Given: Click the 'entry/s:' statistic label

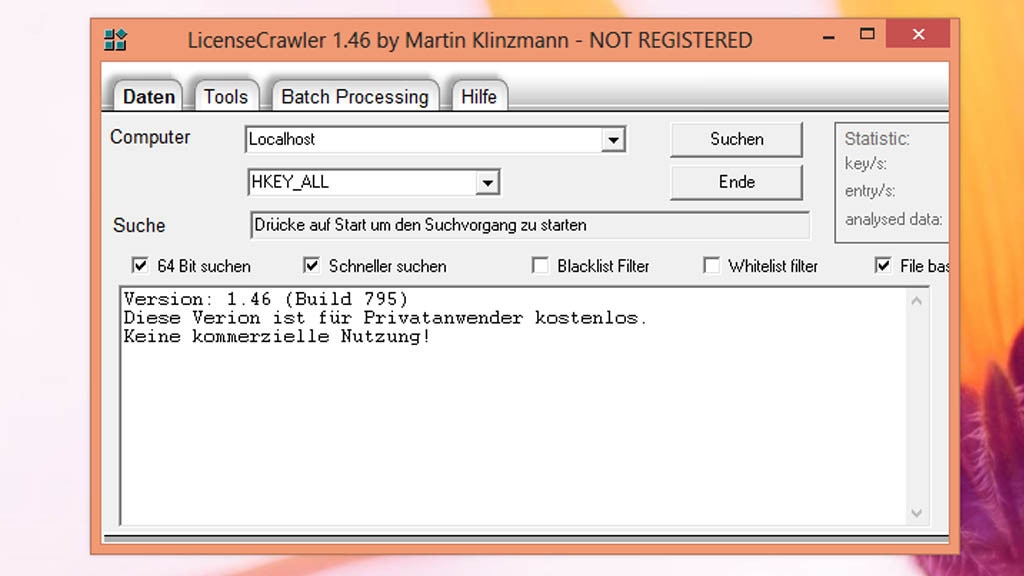Looking at the screenshot, I should 870,191.
